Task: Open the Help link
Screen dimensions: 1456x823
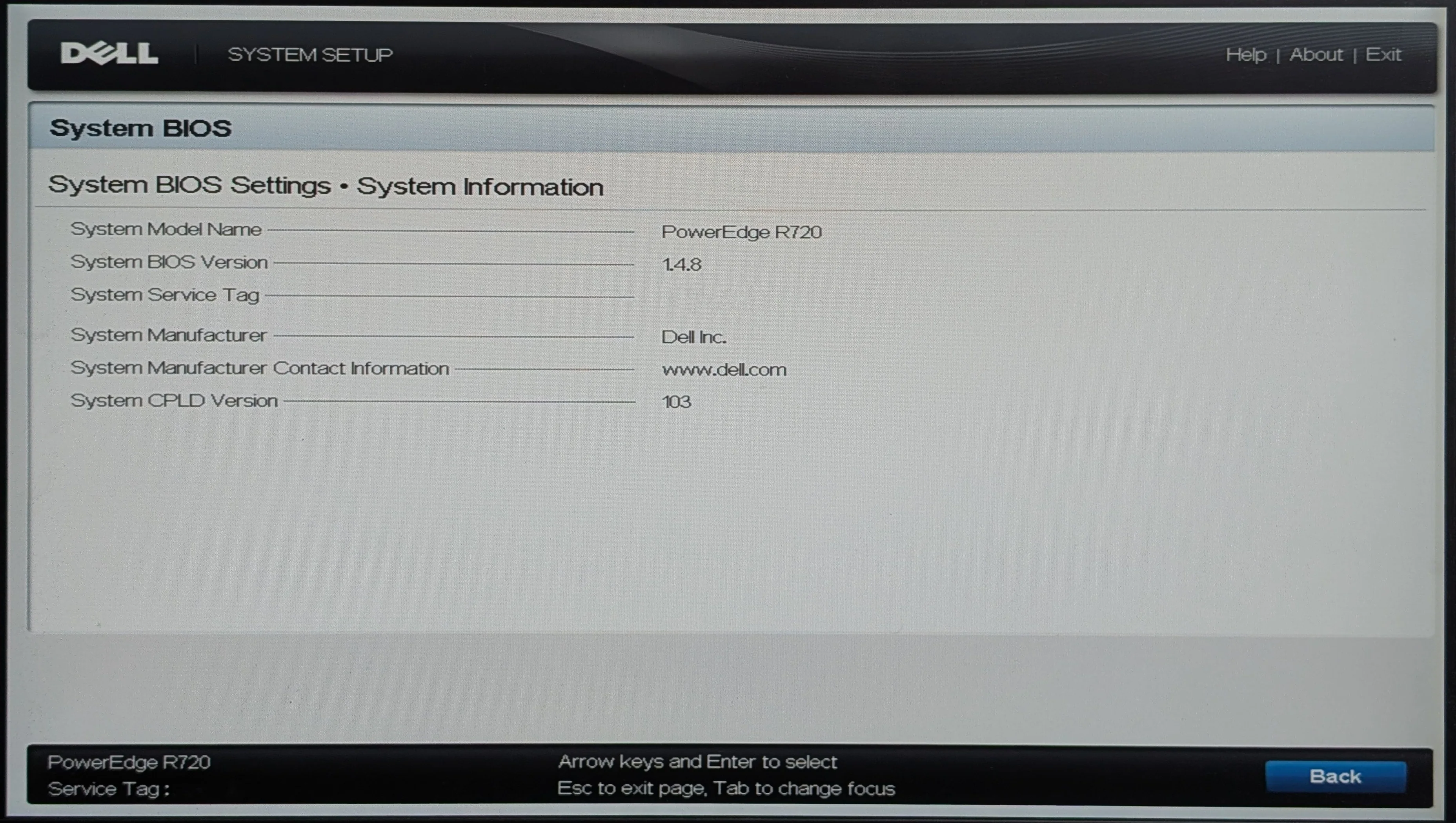Action: tap(1246, 55)
